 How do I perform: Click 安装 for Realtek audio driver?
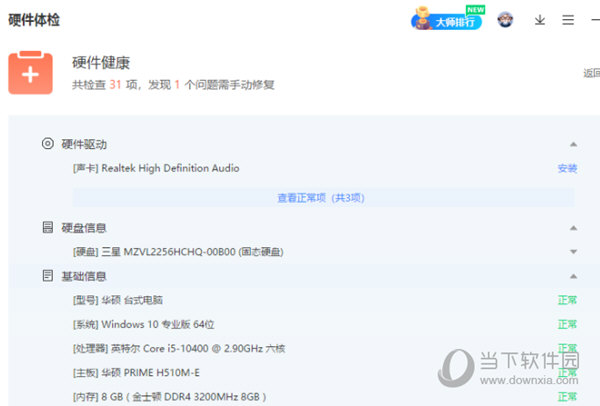pos(567,168)
